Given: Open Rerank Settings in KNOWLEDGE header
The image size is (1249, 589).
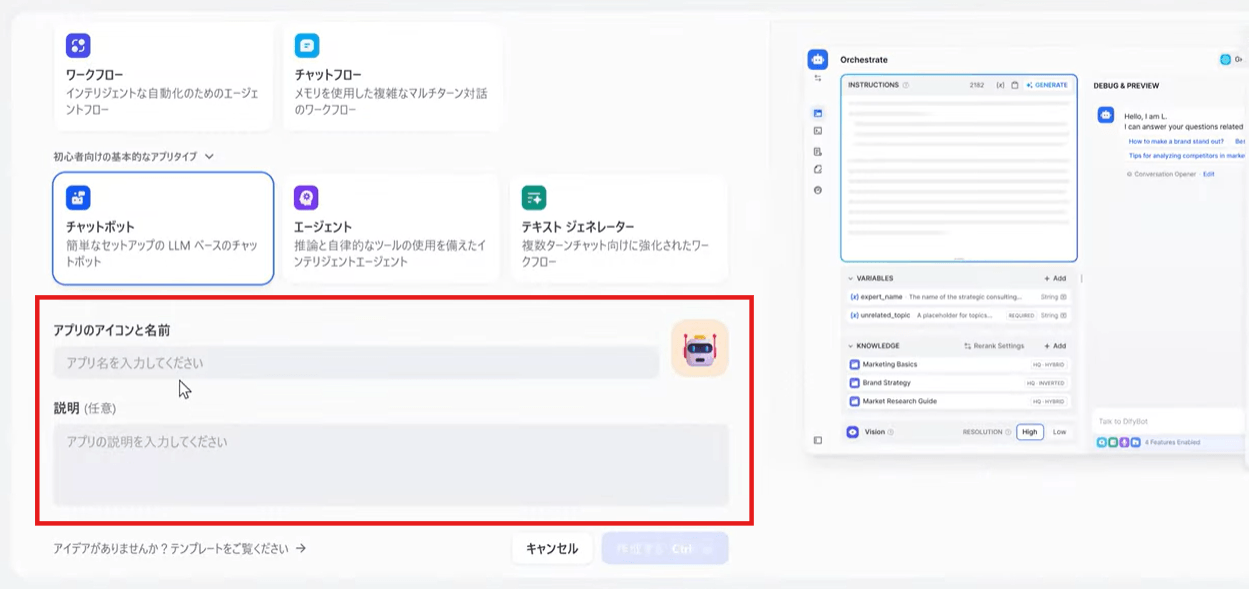Looking at the screenshot, I should 994,346.
